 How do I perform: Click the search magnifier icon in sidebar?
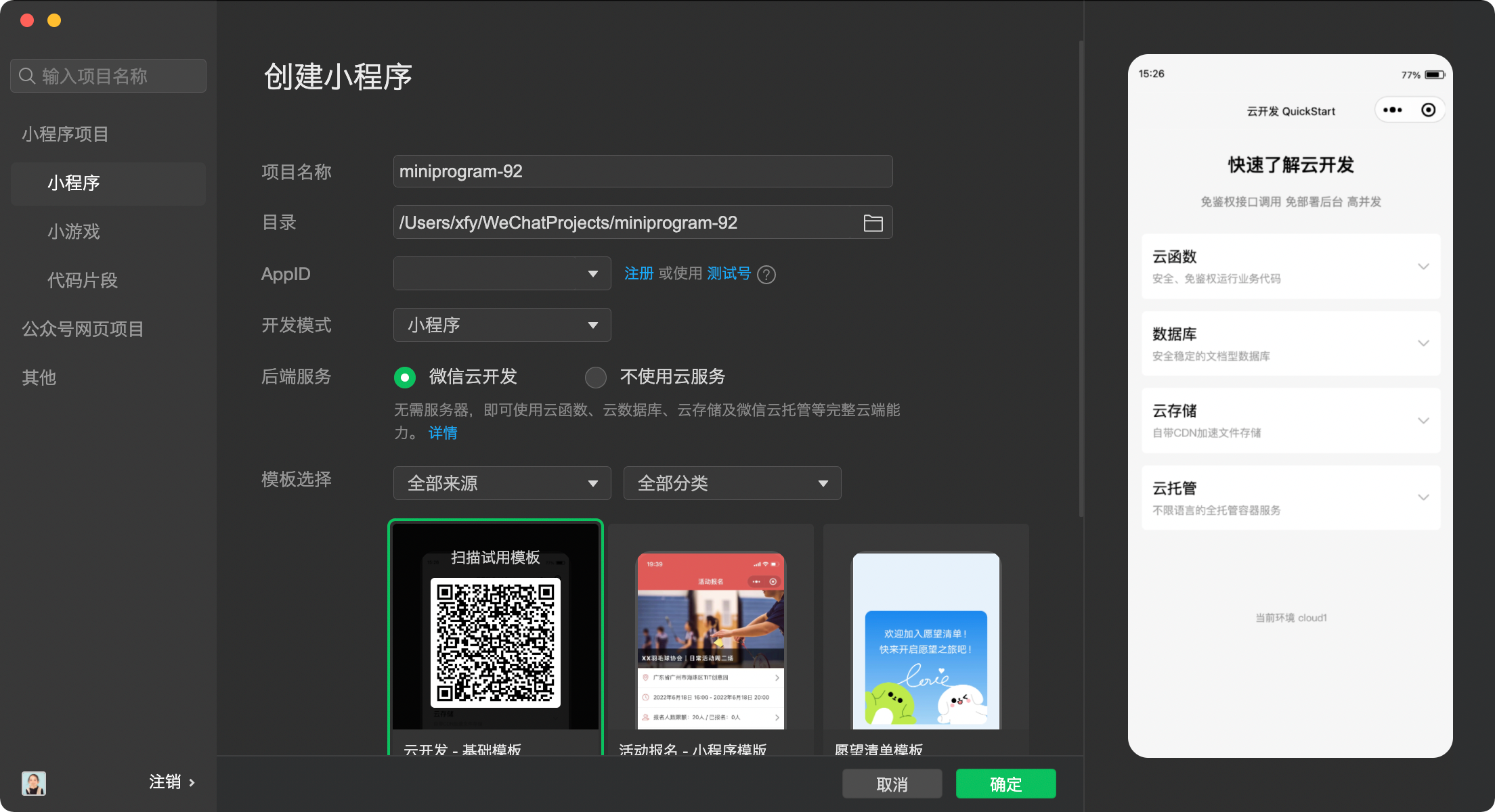(27, 76)
